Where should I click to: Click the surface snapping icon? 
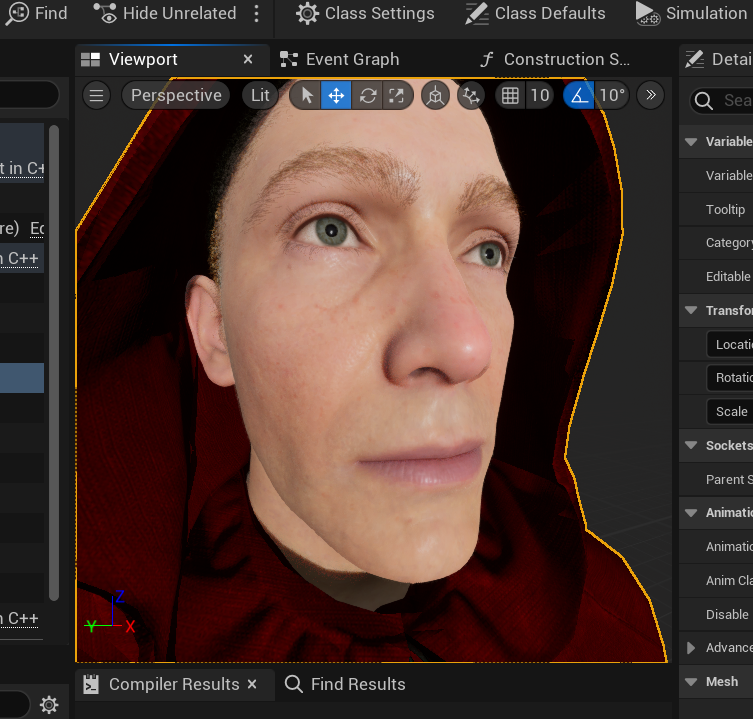pos(470,96)
